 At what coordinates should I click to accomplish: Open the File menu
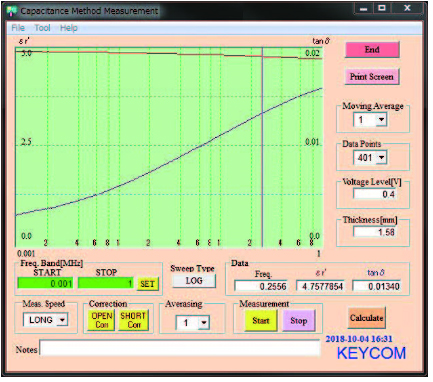18,28
